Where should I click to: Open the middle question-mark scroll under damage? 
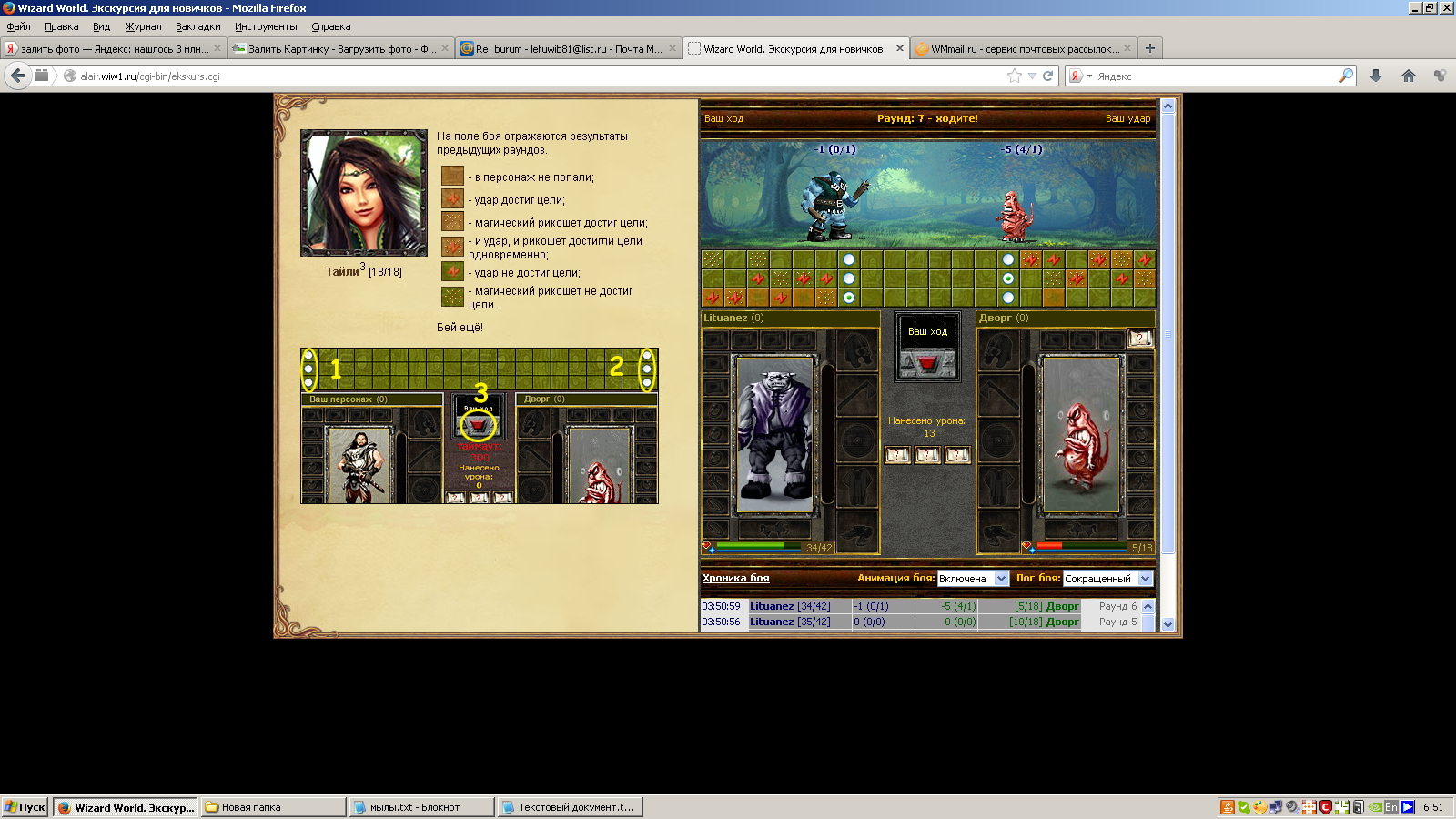[x=927, y=455]
